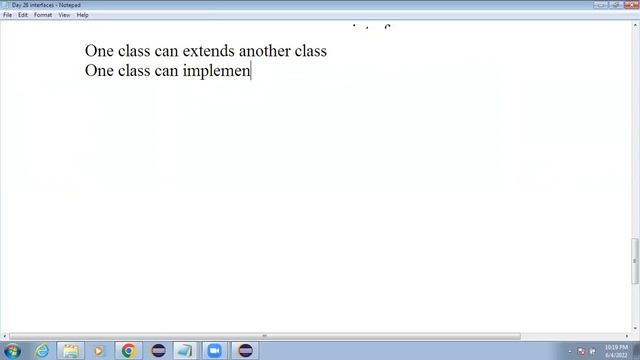Click the vertical scrollbar up arrow
Image resolution: width=640 pixels, height=360 pixels.
635,25
